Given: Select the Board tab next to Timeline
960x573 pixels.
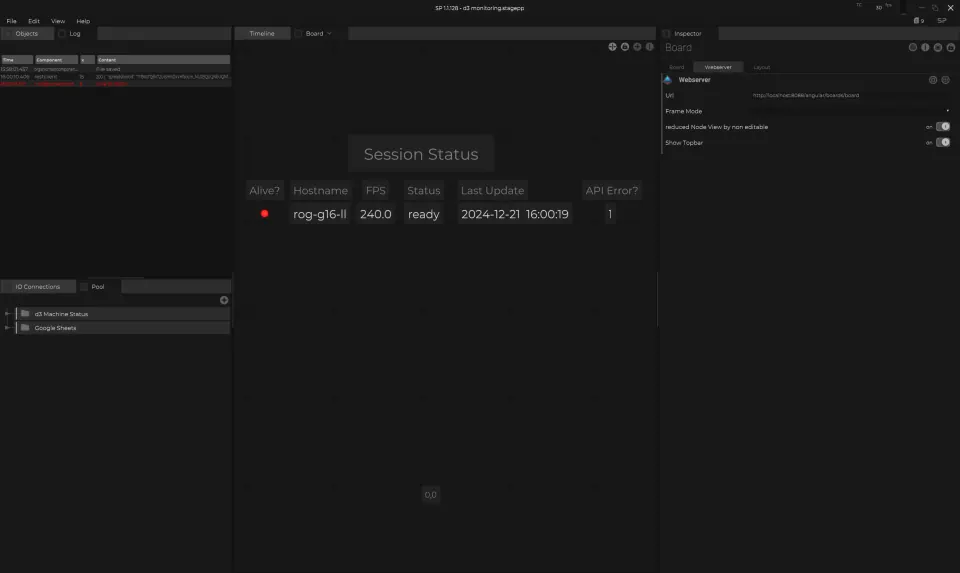Looking at the screenshot, I should coord(314,34).
